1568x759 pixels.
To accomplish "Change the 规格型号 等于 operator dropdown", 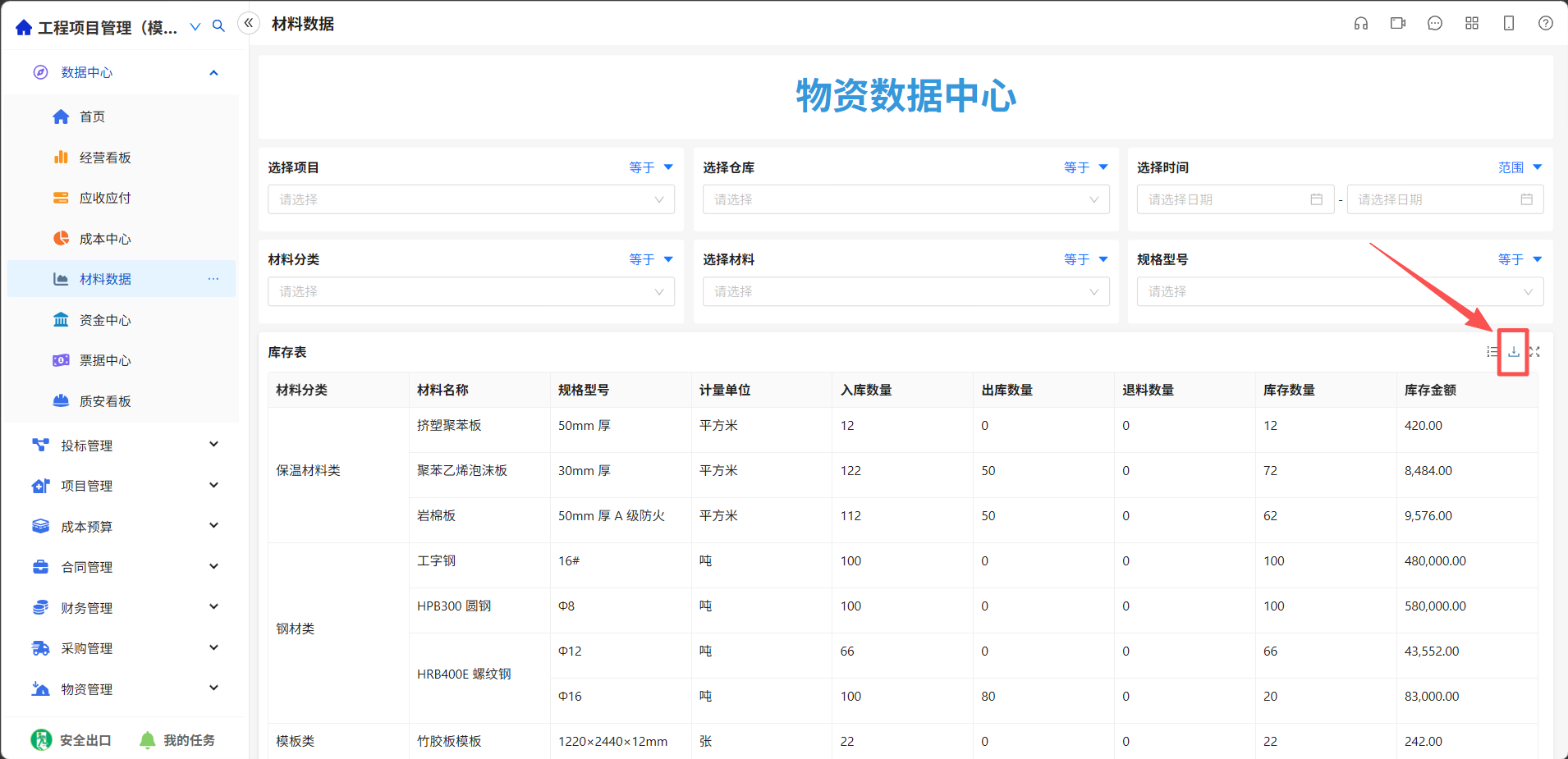I will coord(1520,259).
